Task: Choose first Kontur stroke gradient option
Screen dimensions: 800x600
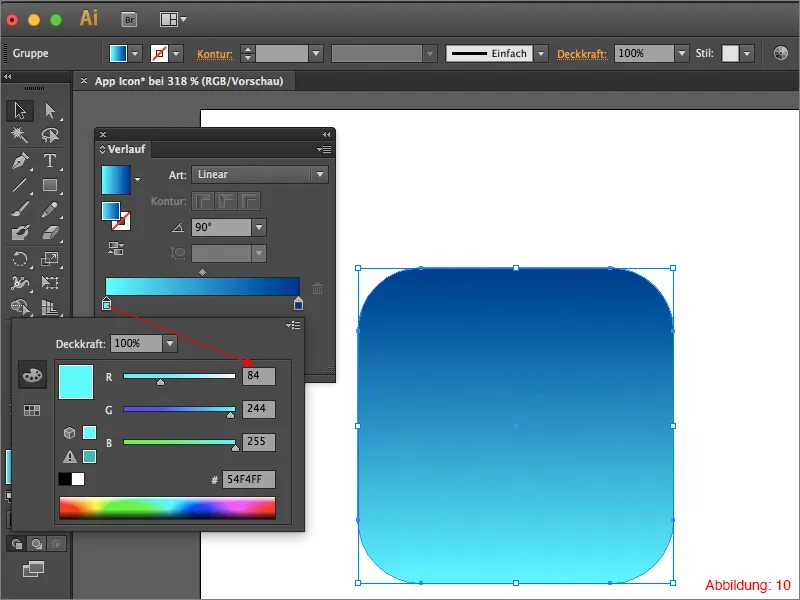Action: (203, 201)
